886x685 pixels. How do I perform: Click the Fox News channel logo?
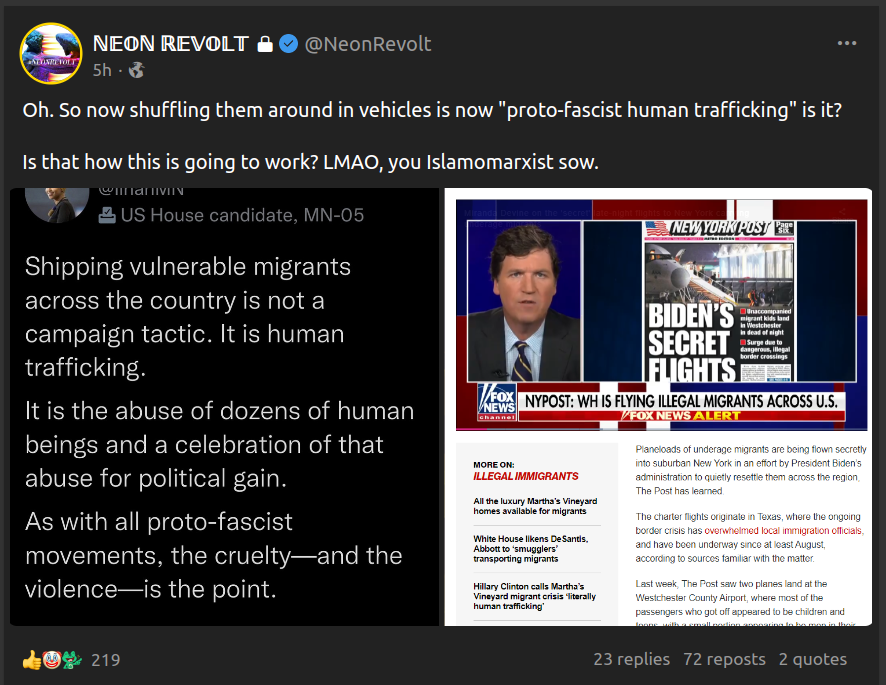495,401
